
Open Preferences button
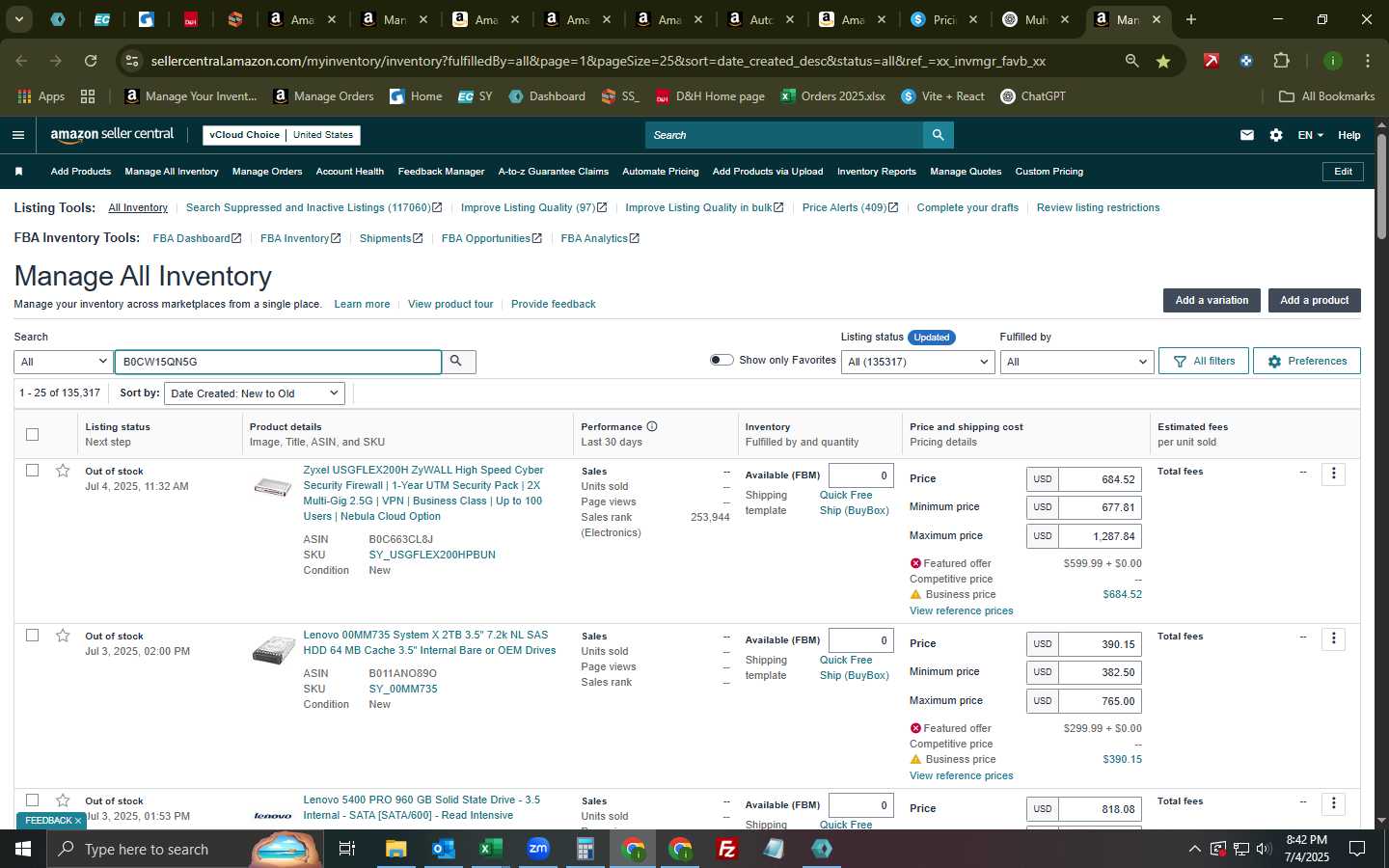pyautogui.click(x=1307, y=361)
